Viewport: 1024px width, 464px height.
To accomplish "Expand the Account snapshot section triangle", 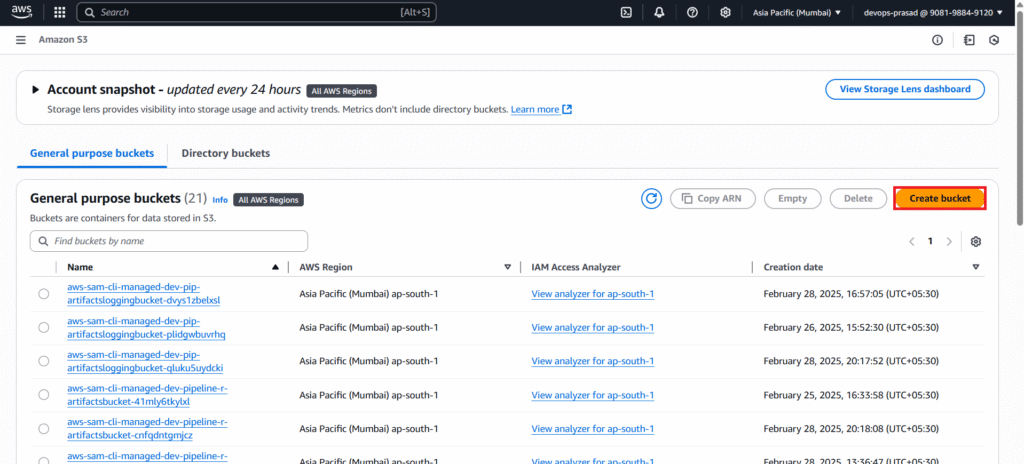I will tap(36, 90).
